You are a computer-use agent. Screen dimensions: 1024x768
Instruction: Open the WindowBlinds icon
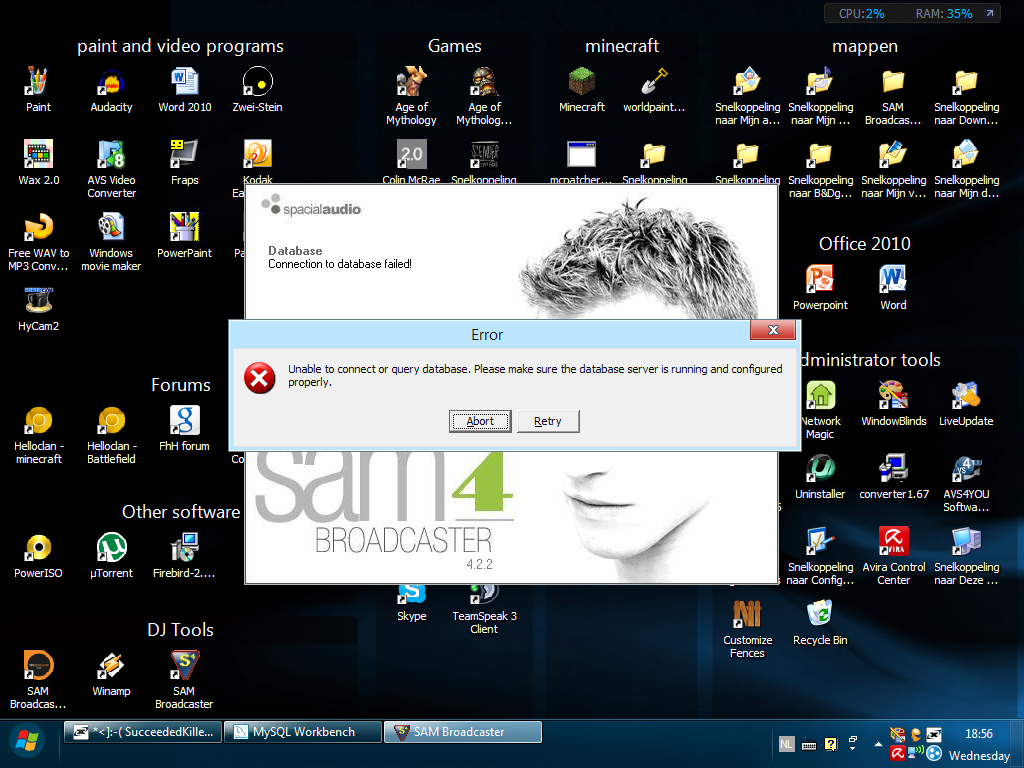pos(893,404)
